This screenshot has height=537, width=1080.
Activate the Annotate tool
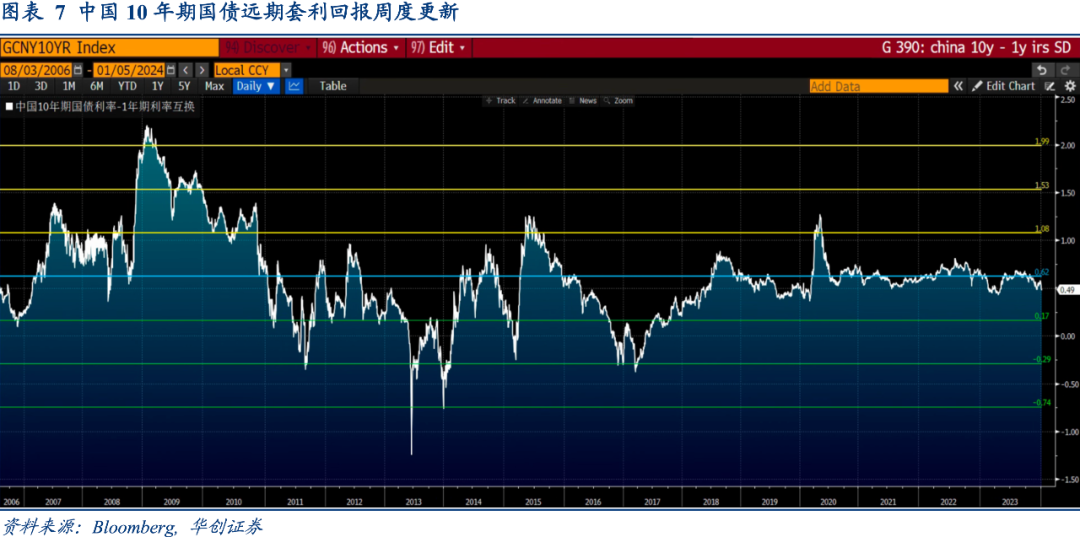542,101
